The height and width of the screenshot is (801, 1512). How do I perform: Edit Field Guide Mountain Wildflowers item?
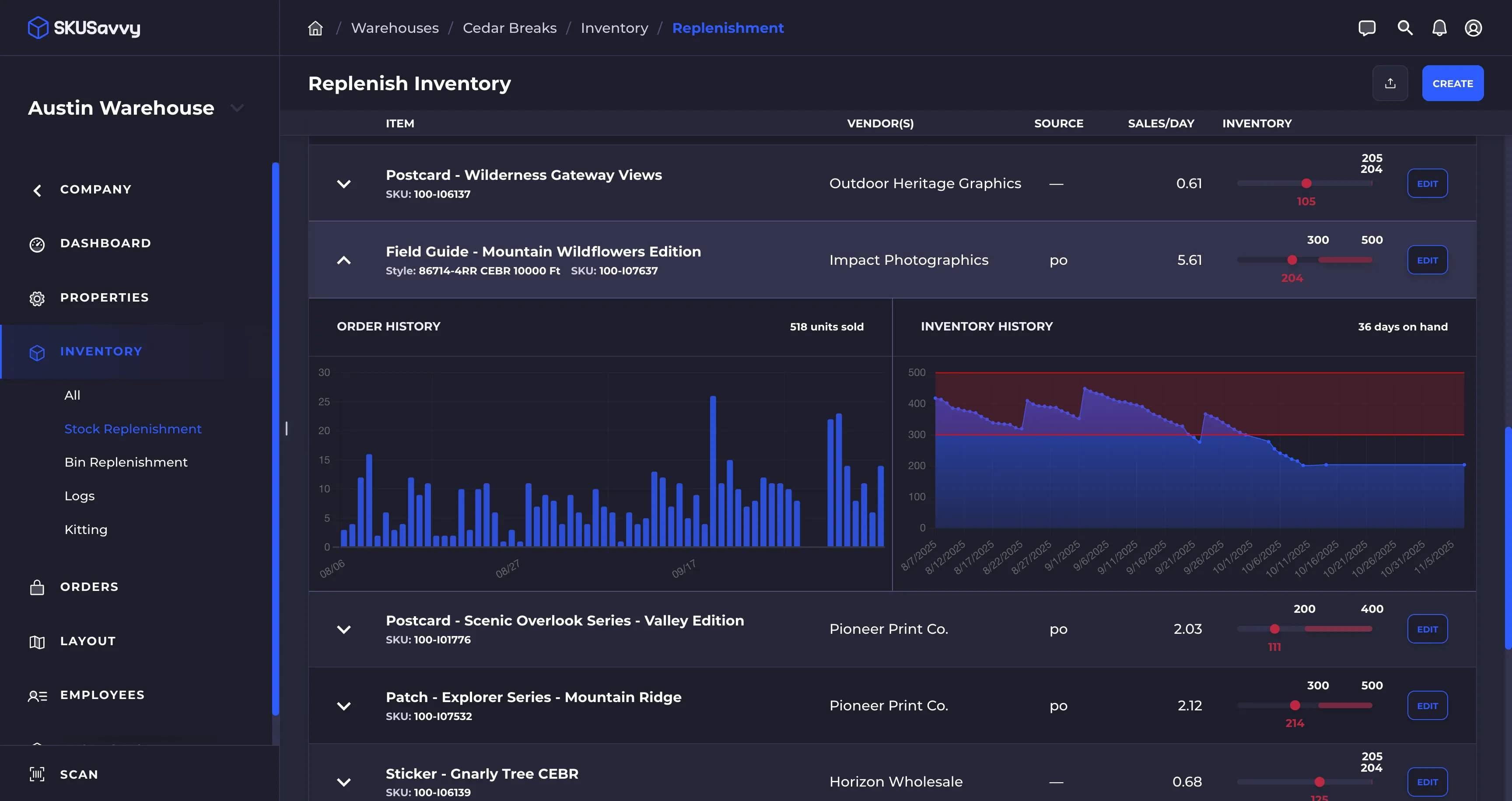pyautogui.click(x=1428, y=260)
